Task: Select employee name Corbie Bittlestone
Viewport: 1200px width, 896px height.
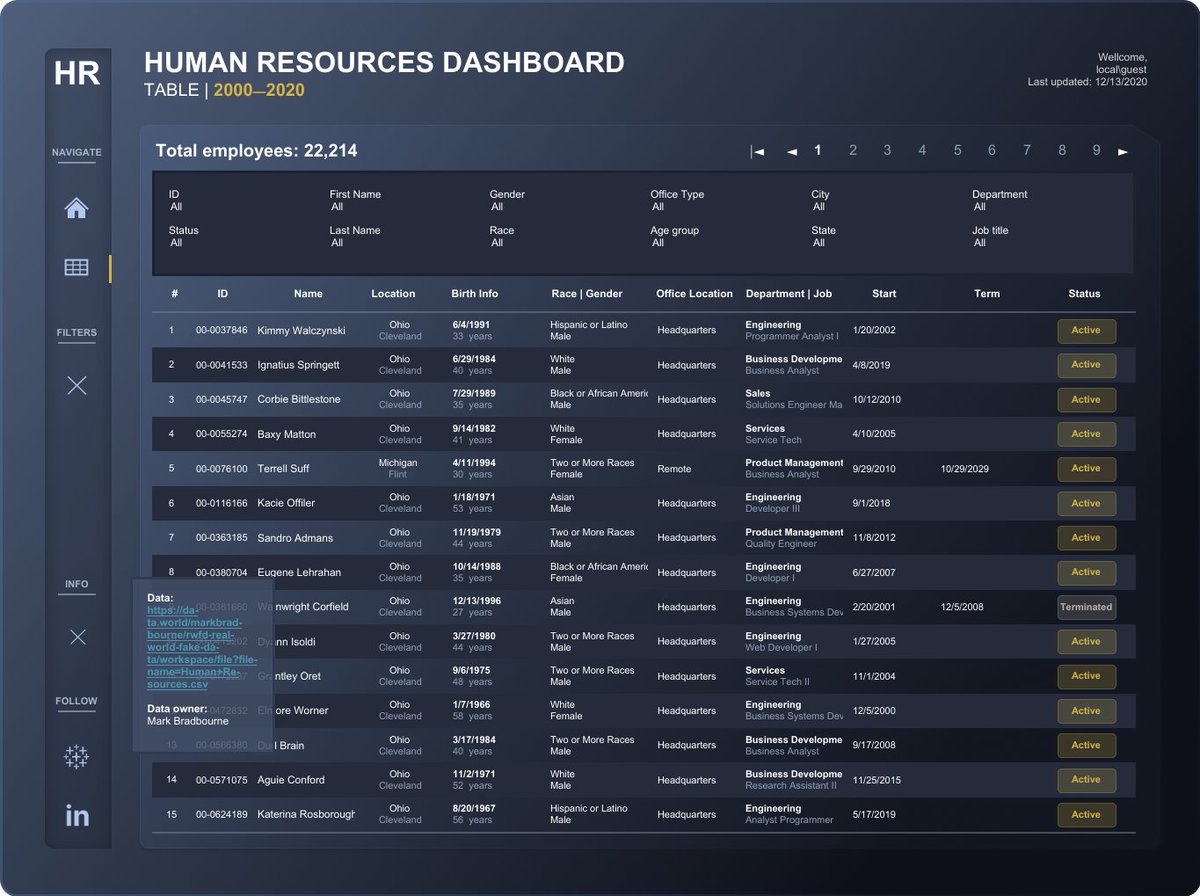Action: pos(299,400)
